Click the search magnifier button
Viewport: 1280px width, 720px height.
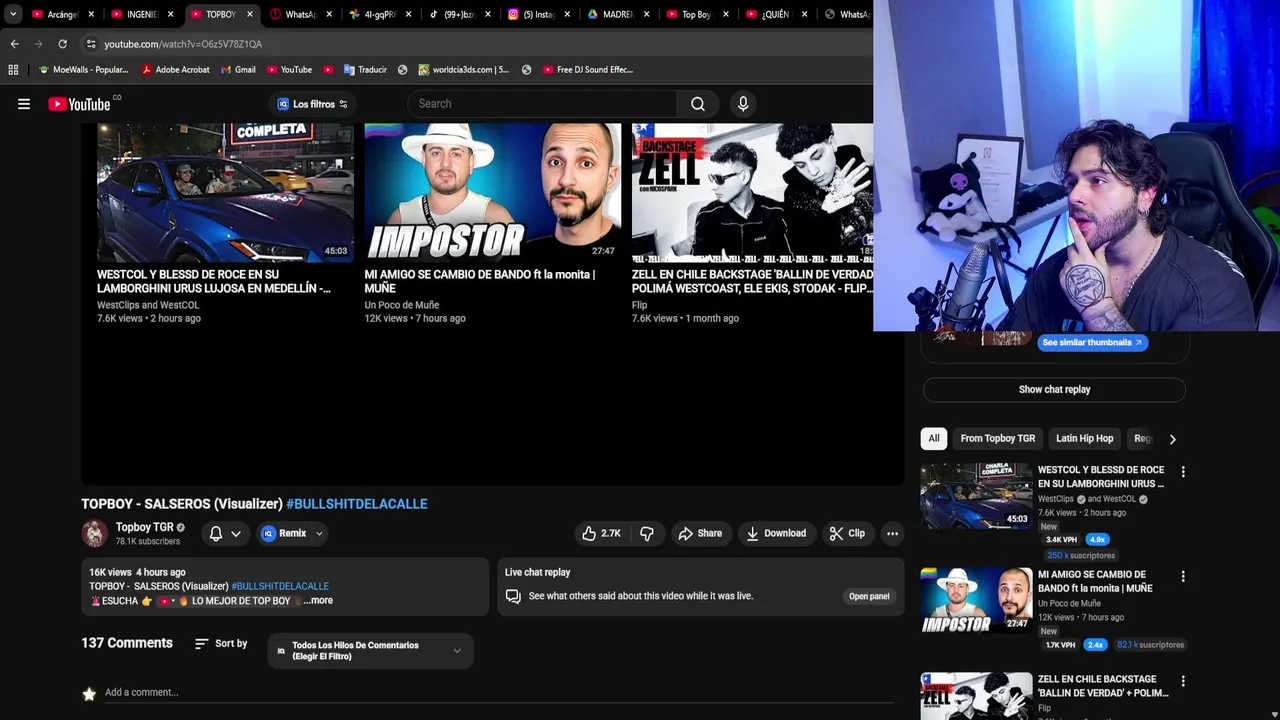pyautogui.click(x=698, y=104)
